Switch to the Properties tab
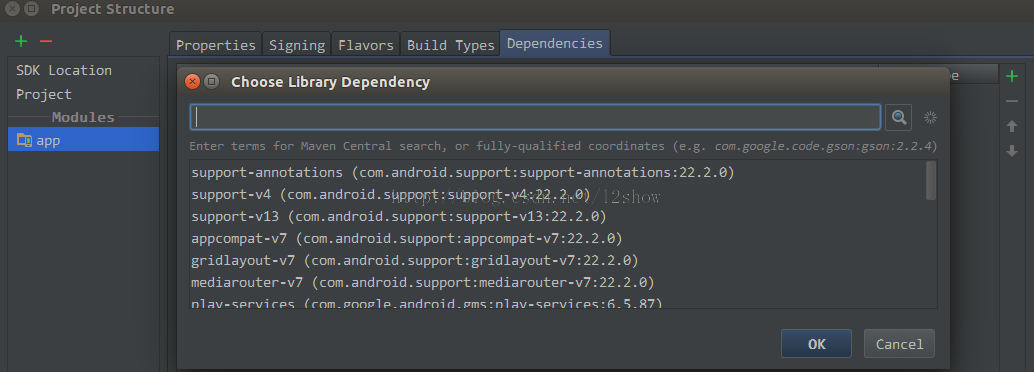Viewport: 1034px width, 372px height. 216,45
